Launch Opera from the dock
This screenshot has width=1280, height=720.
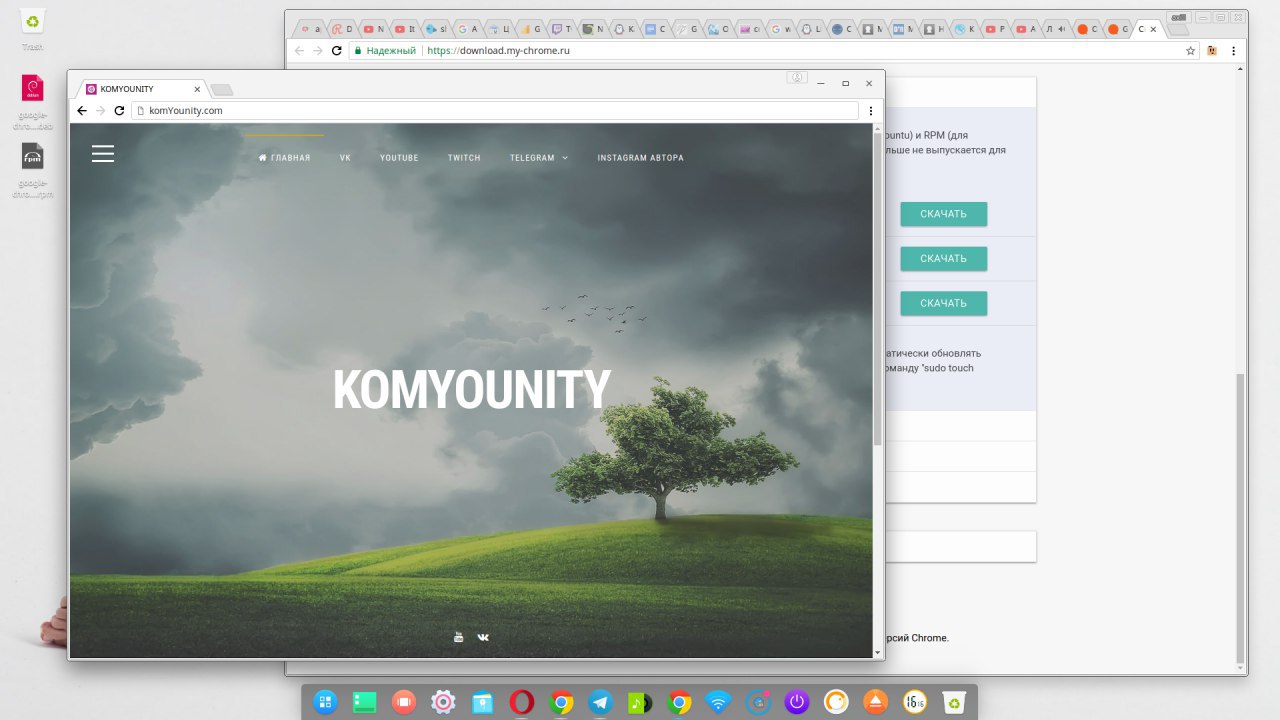point(522,702)
